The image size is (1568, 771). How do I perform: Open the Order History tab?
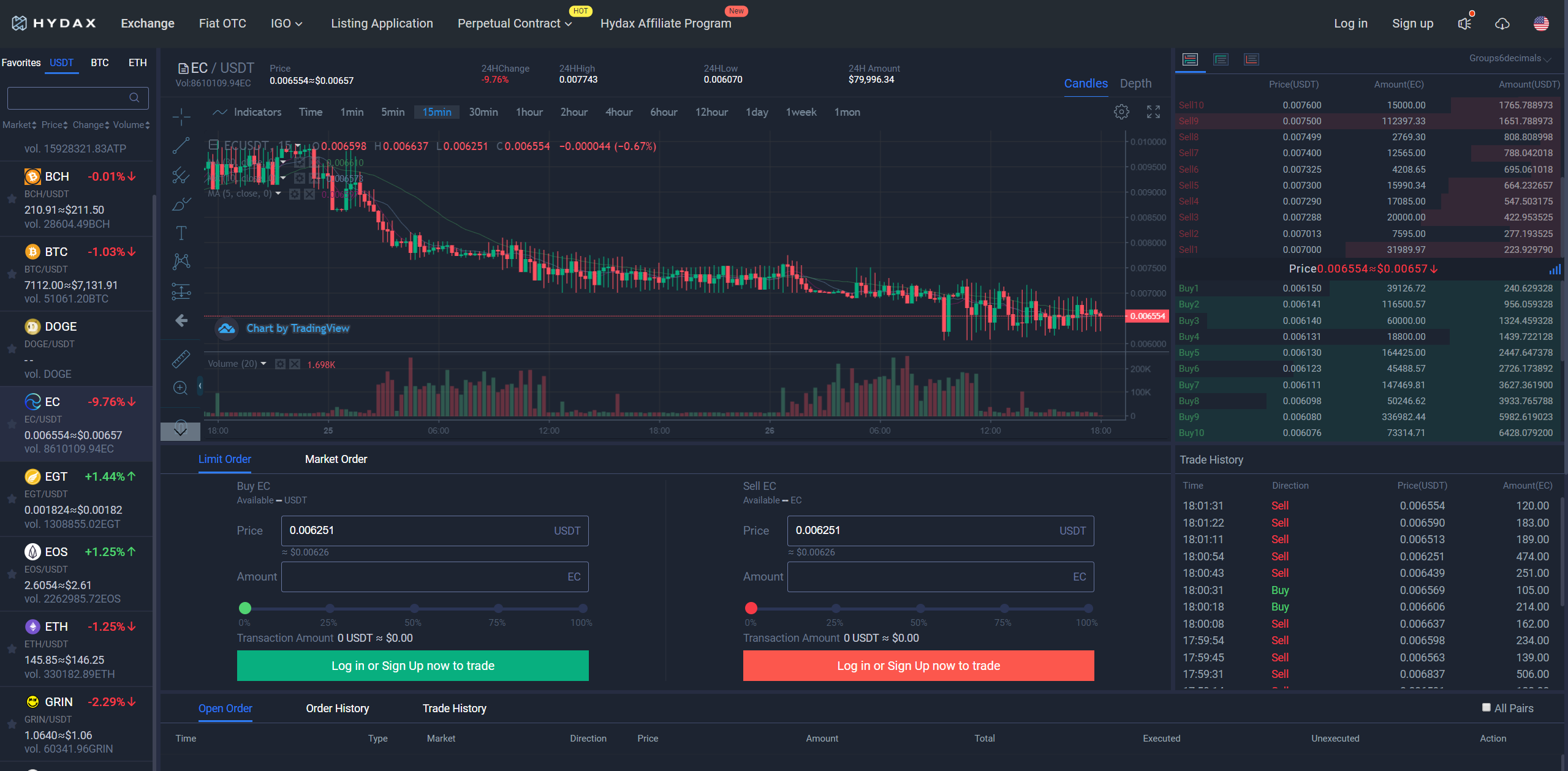(x=338, y=709)
